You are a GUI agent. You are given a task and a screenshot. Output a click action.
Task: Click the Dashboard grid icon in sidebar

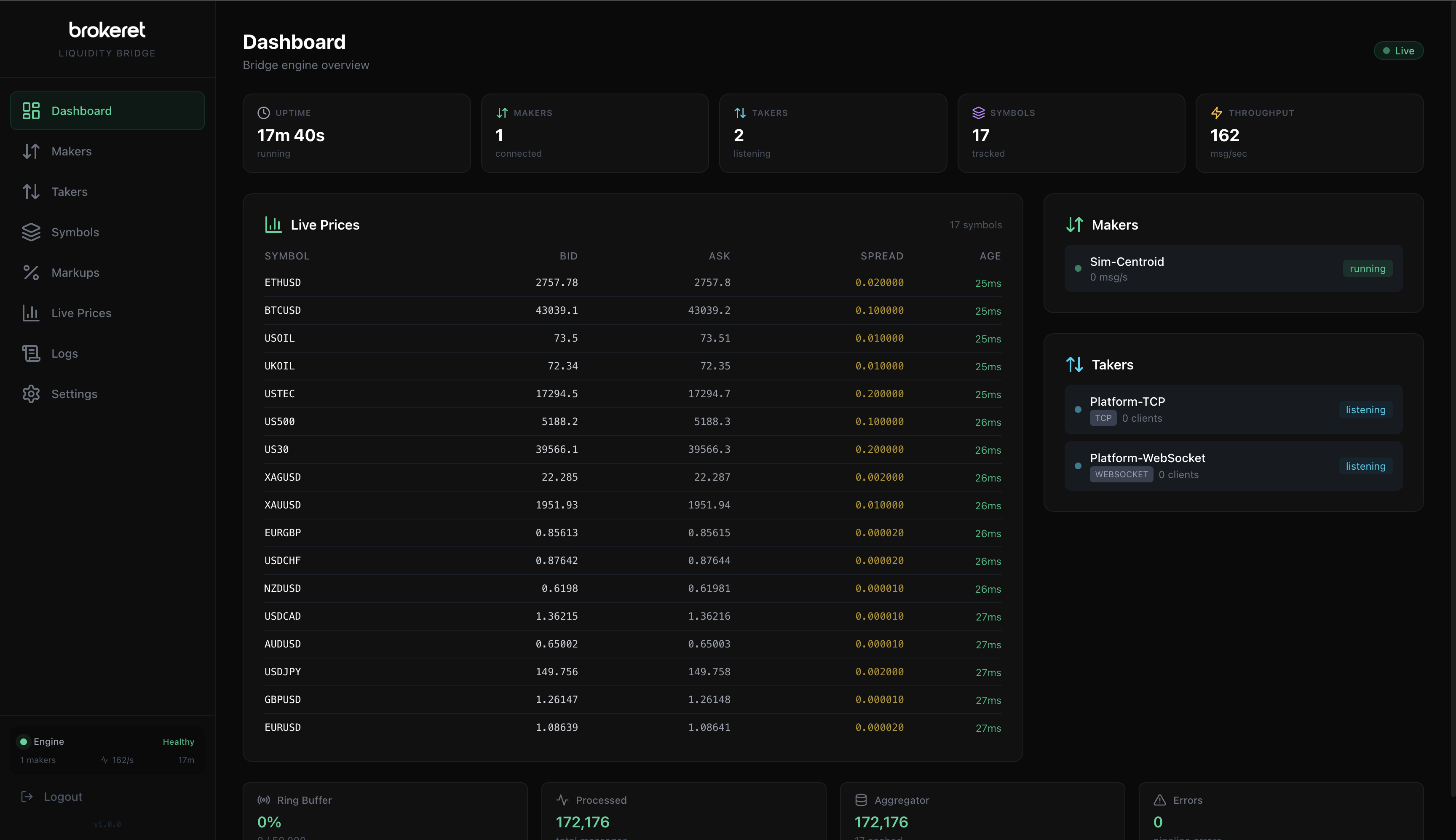[x=31, y=111]
